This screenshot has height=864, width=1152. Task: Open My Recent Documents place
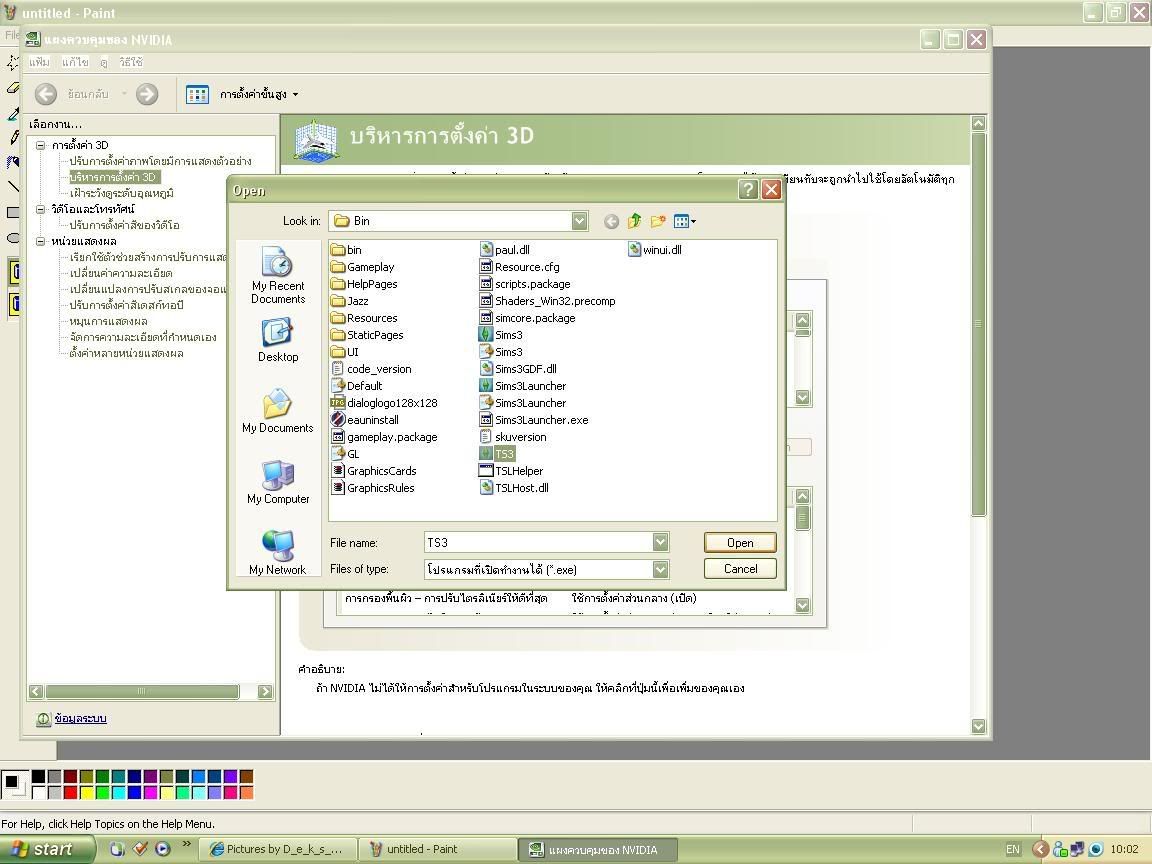point(278,276)
